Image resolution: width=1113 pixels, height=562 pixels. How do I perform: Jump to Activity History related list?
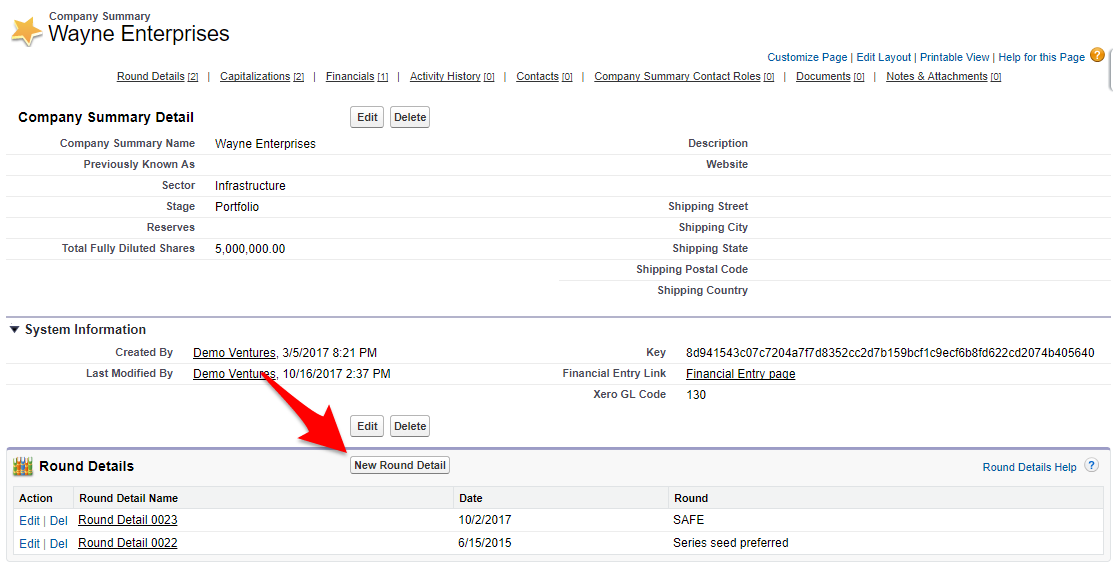click(452, 77)
